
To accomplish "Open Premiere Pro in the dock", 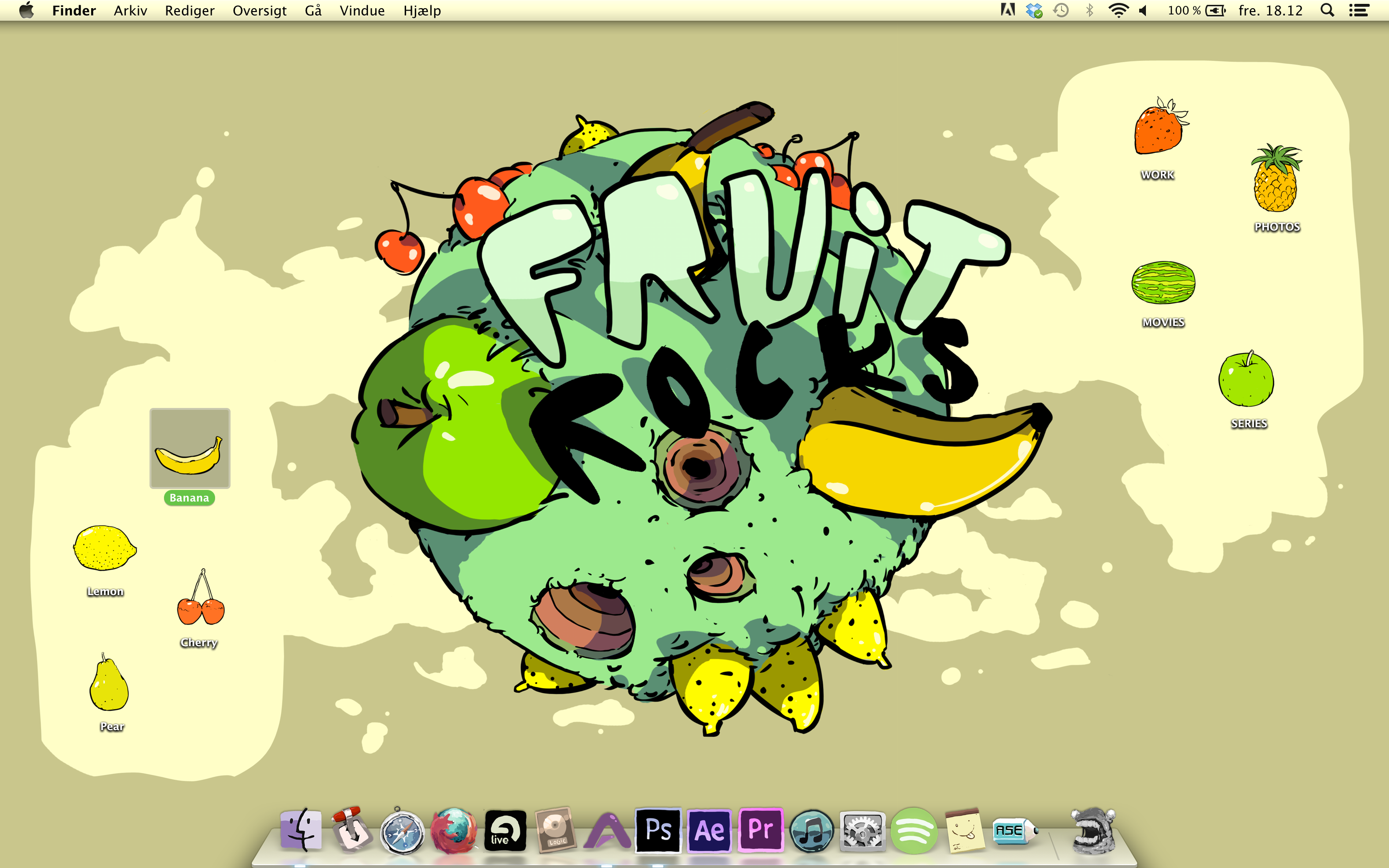I will coord(761,830).
